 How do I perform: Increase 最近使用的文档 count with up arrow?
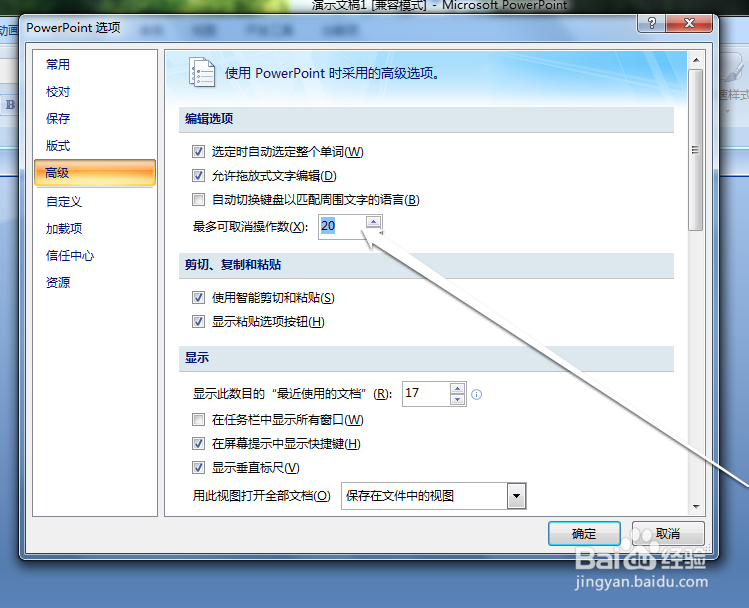[x=458, y=389]
